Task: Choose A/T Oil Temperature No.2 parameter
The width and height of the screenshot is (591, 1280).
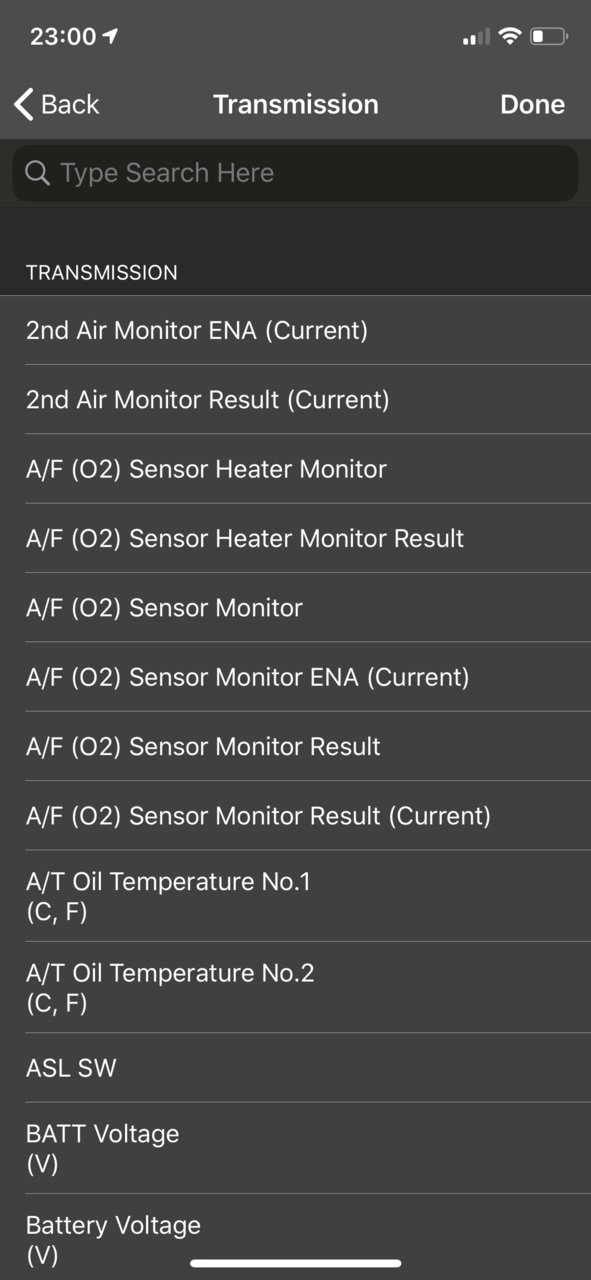Action: click(x=295, y=987)
